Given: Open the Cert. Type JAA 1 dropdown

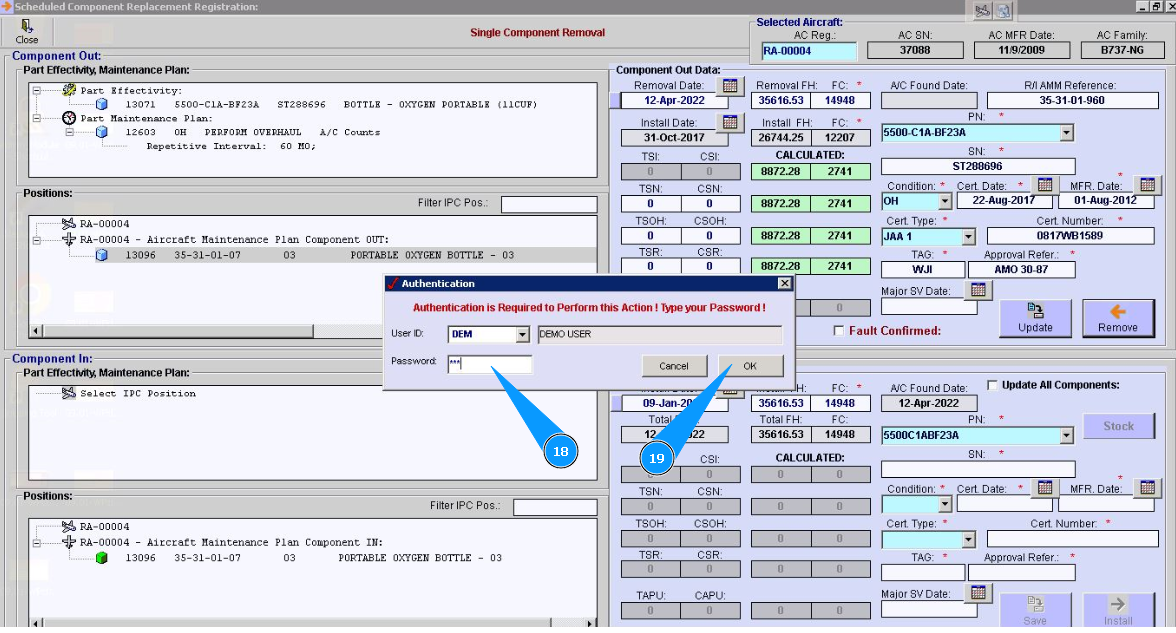Looking at the screenshot, I should pos(967,237).
